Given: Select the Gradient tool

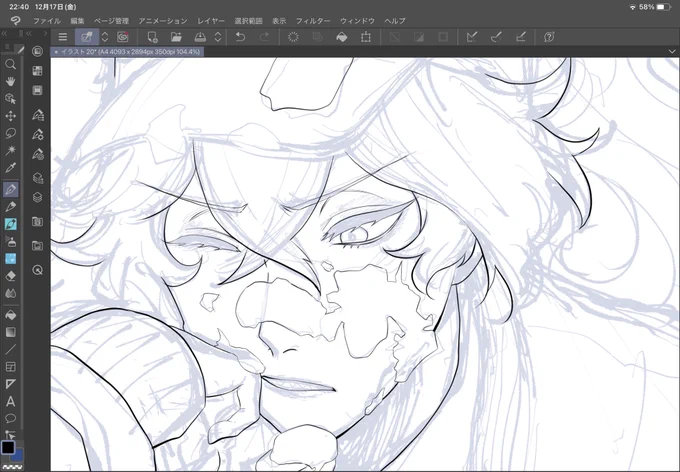Looking at the screenshot, I should pos(10,332).
